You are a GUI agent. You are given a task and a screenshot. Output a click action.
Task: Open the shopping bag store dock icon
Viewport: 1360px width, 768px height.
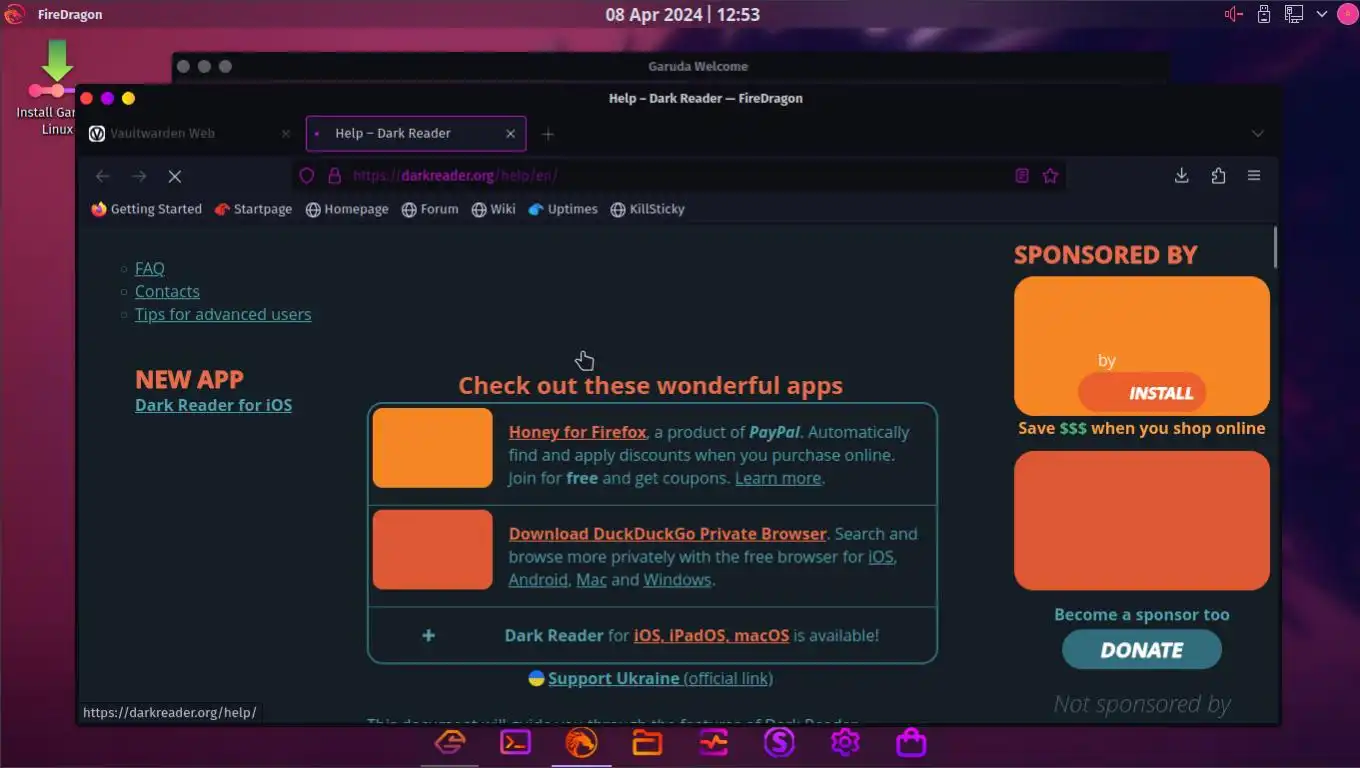pos(911,742)
